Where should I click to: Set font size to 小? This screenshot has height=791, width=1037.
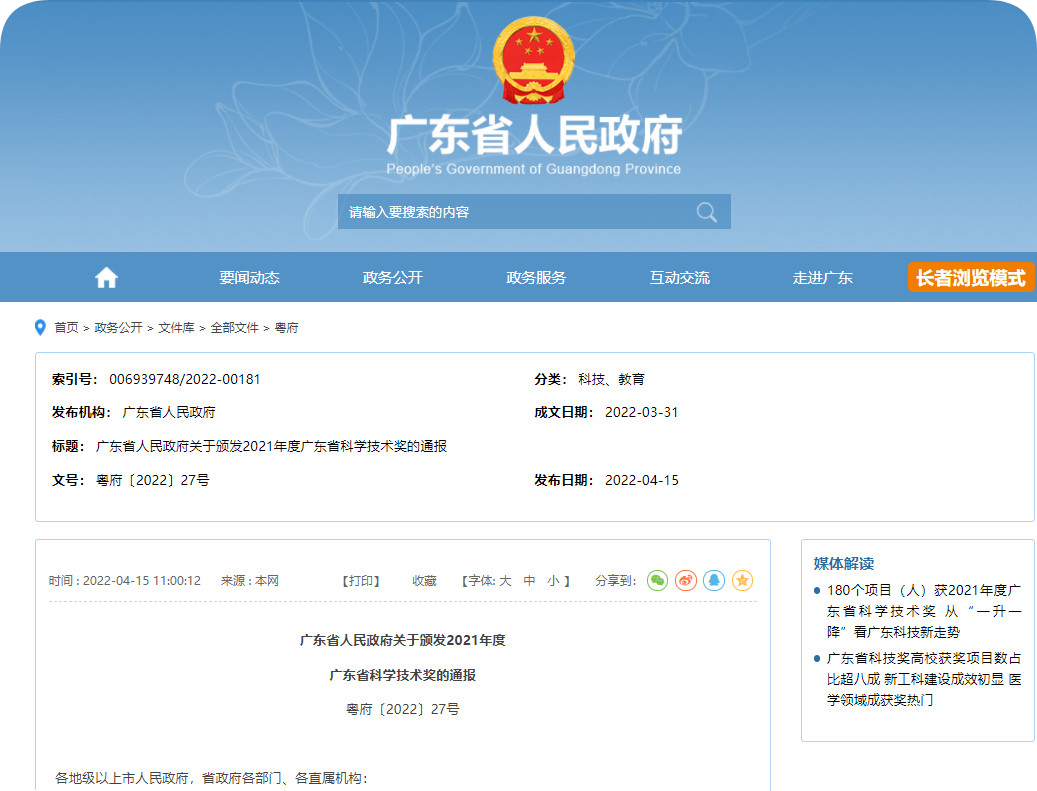tap(554, 581)
